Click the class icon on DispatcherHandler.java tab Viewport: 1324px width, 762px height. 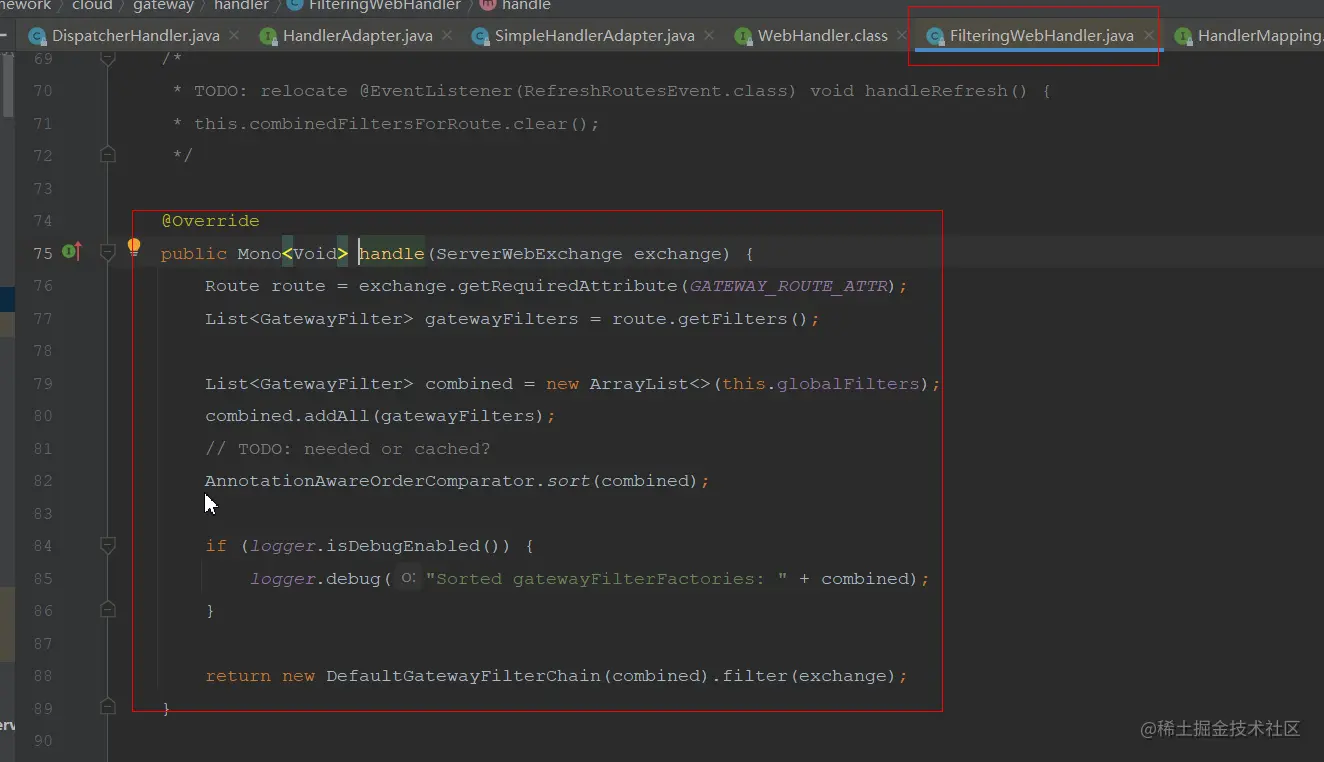pos(37,36)
